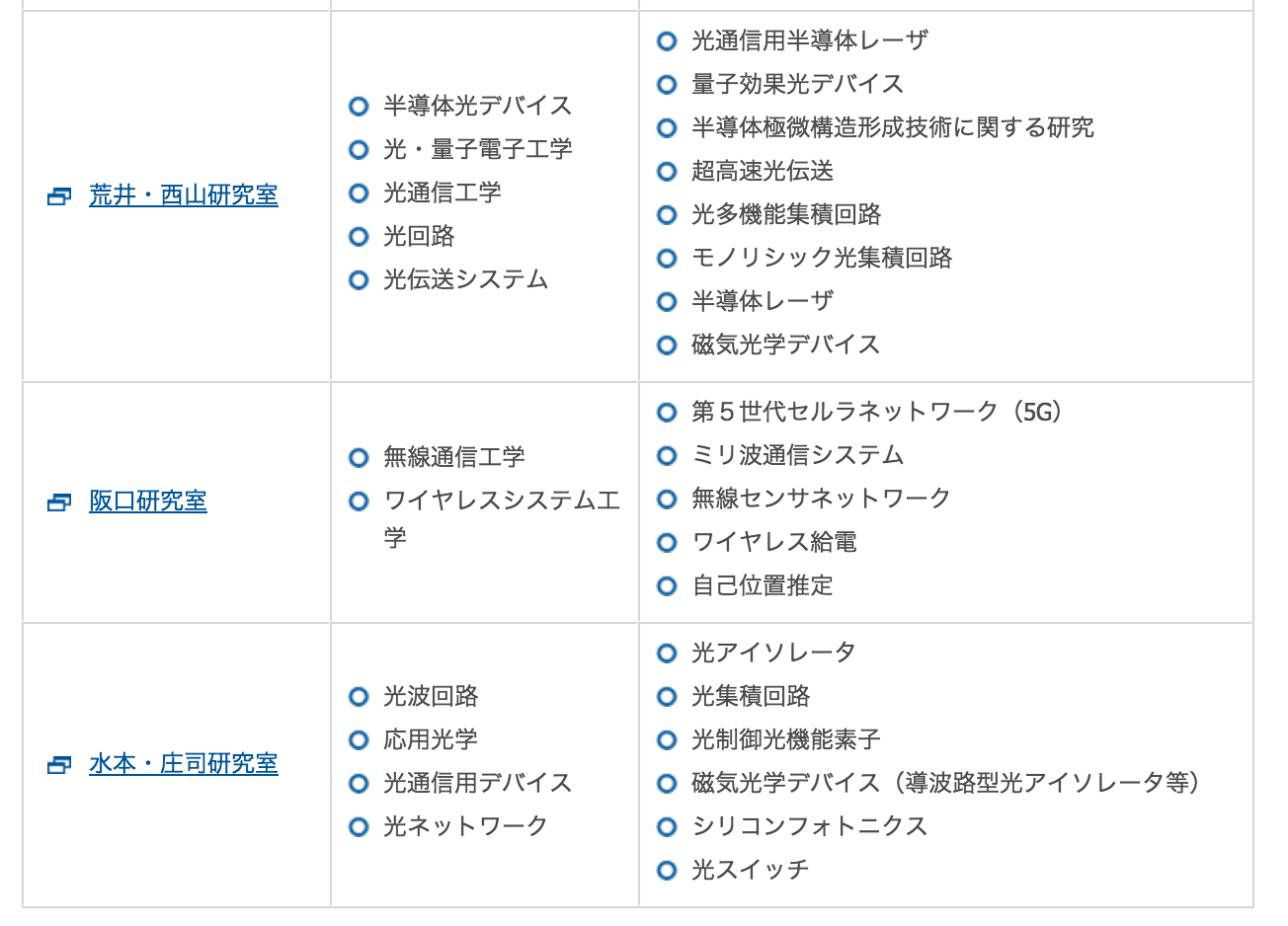Viewport: 1288px width, 926px height.
Task: Open the 阪口研究室 link
Action: [x=148, y=502]
